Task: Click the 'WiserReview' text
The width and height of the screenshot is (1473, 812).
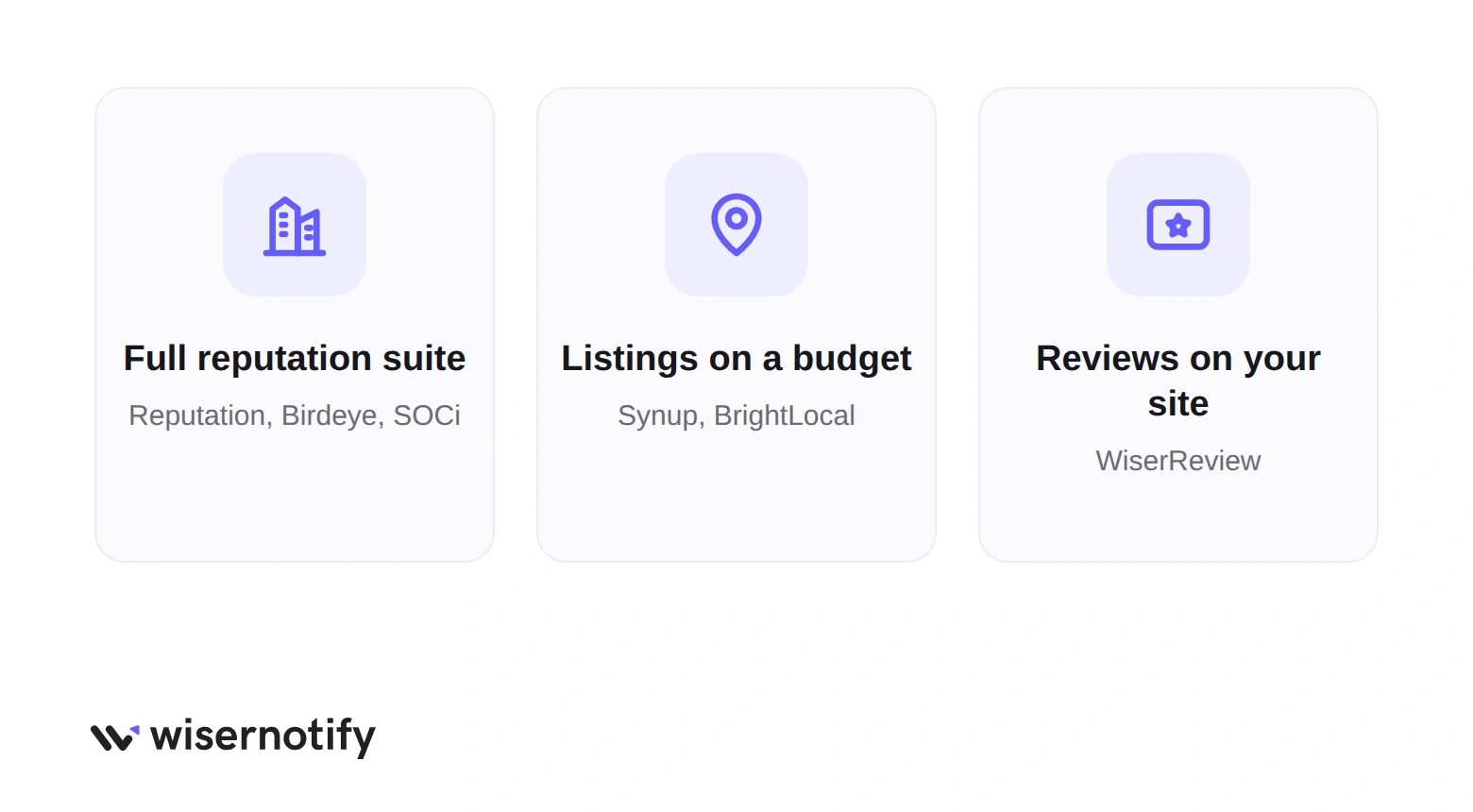Action: pos(1178,461)
